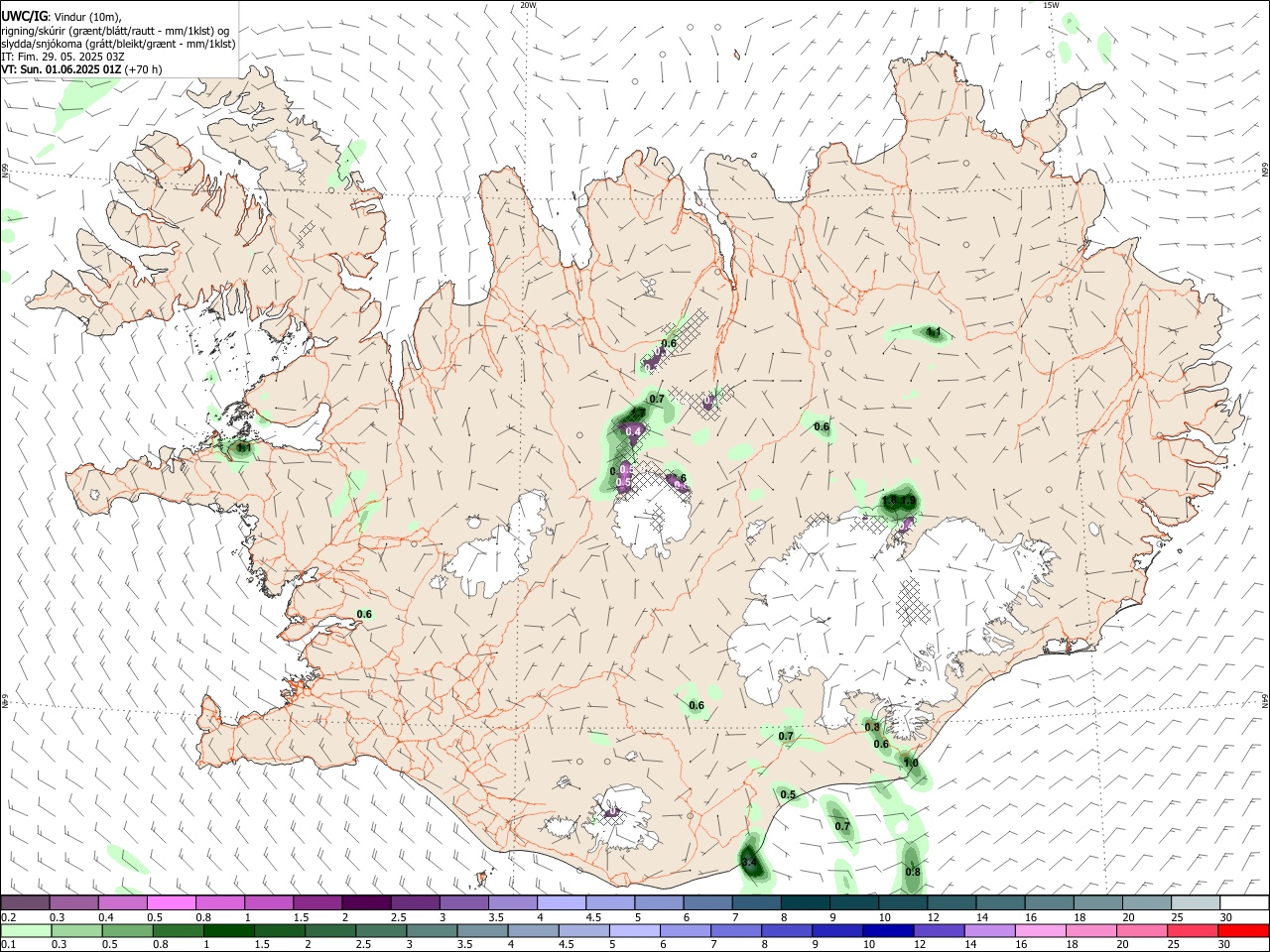Screen dimensions: 1270x952
Task: Click the 'UWC/IG: Vindur (10m),' title line
Action: click(62, 17)
